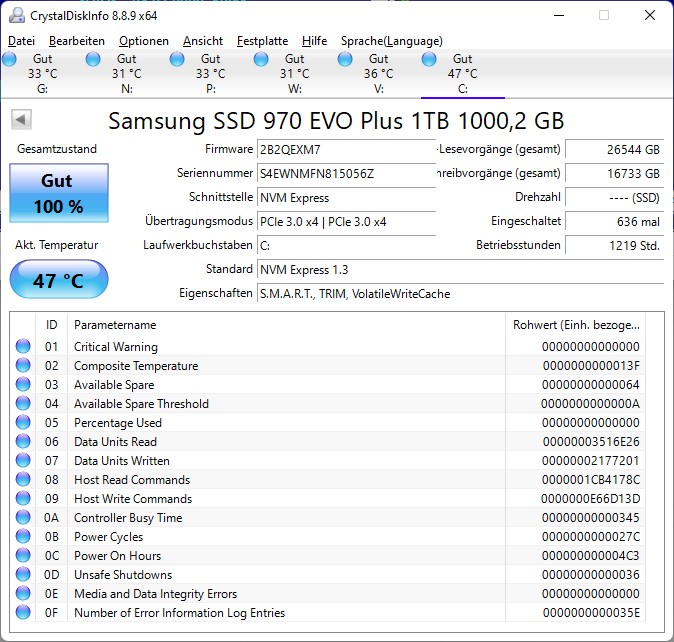
Task: Click status icon of Data Units Written row
Action: coord(23,460)
